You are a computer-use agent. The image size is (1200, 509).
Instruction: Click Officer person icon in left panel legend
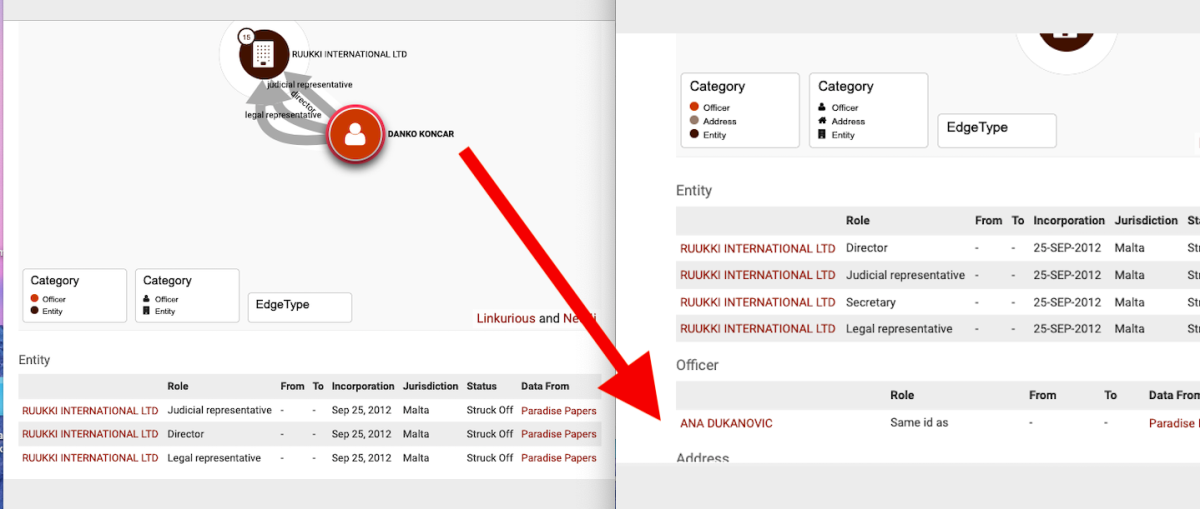148,299
